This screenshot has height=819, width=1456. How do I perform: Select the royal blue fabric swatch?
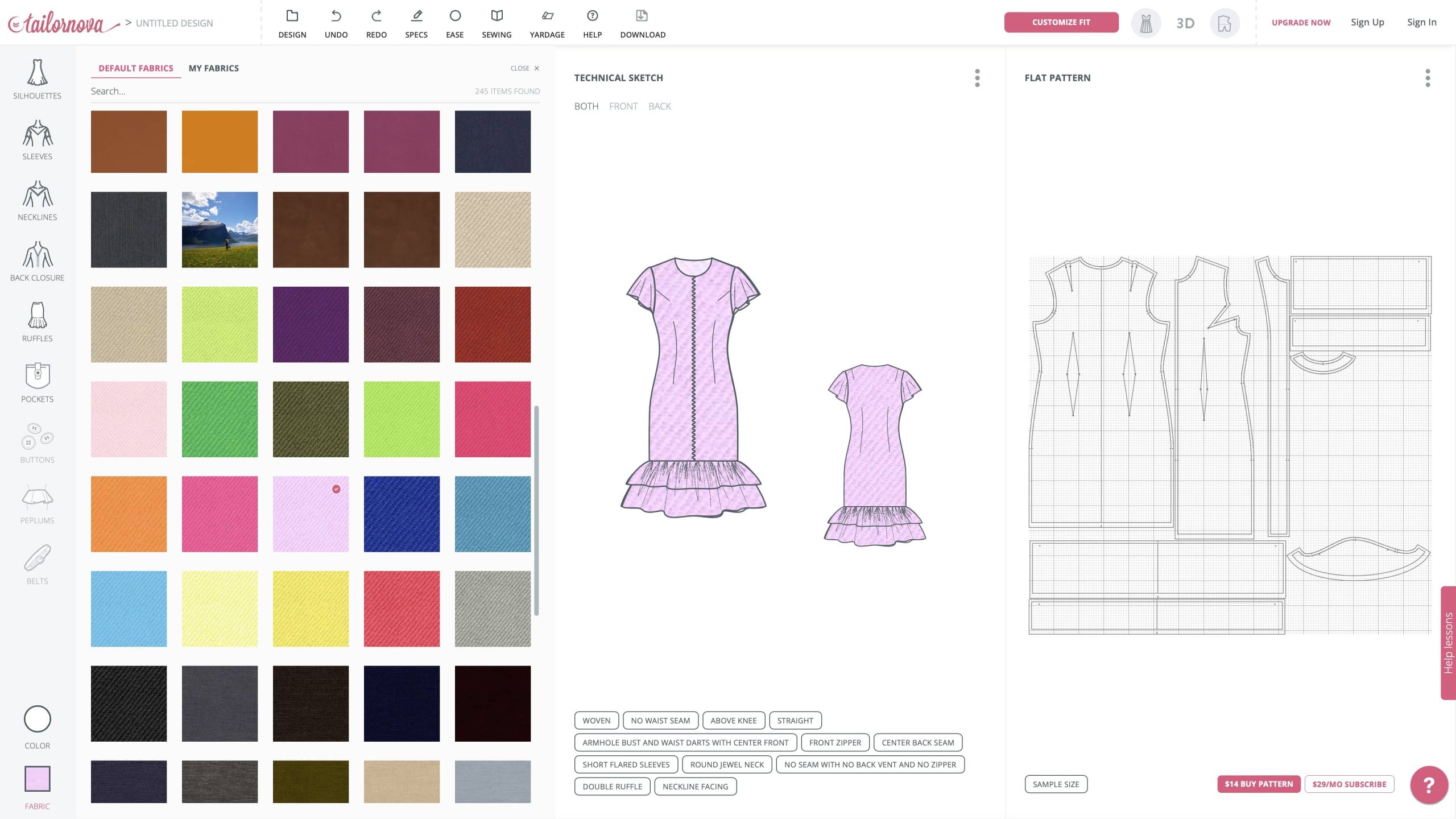pos(402,514)
